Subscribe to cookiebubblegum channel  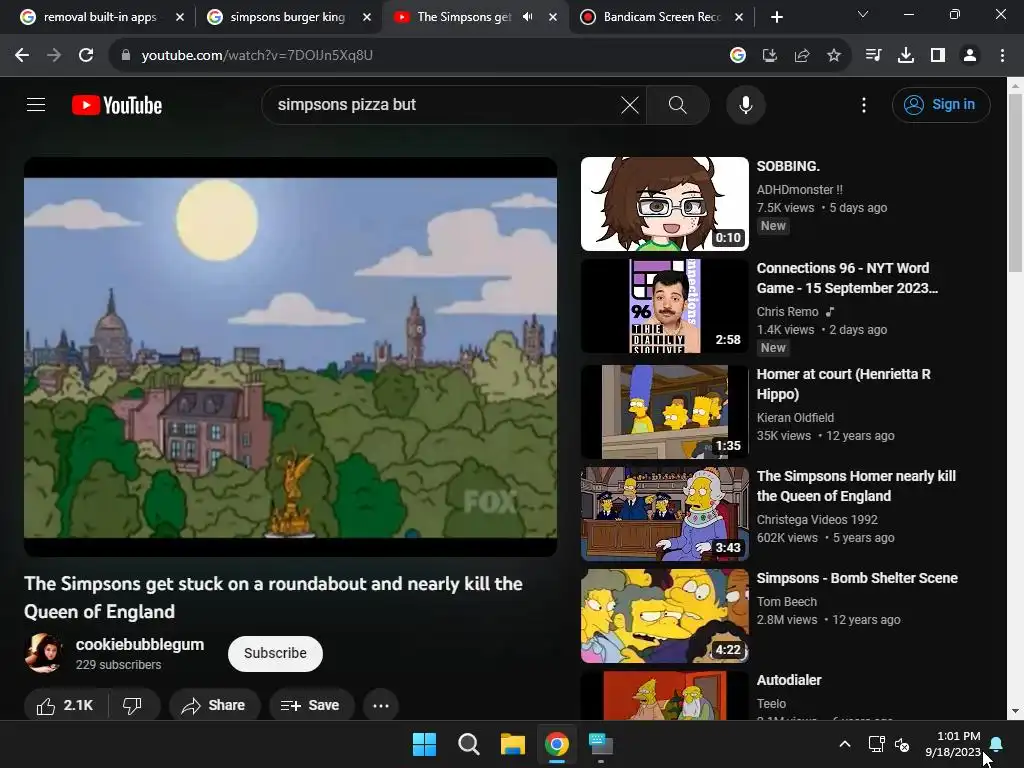click(x=275, y=653)
